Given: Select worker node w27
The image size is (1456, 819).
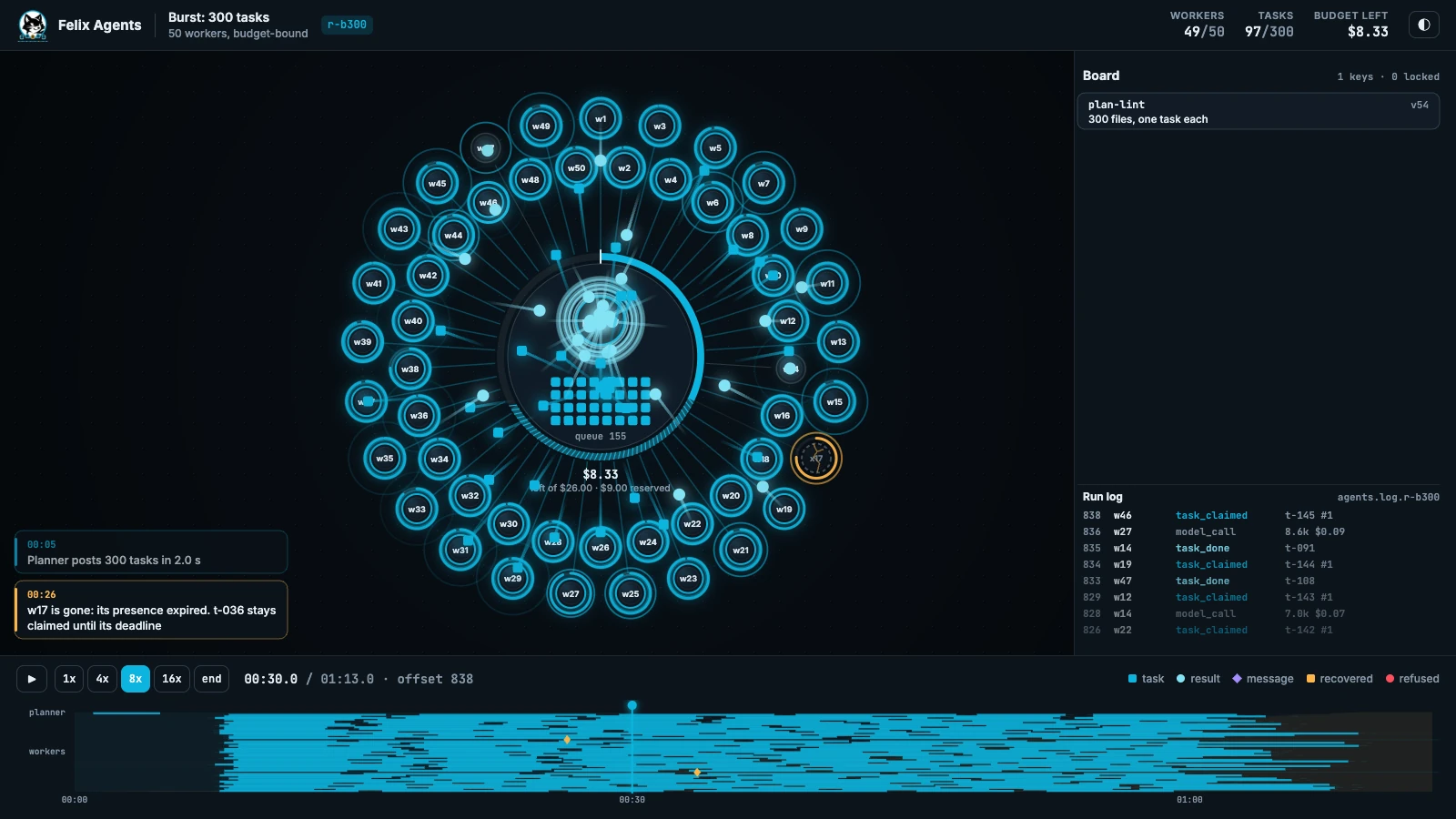Looking at the screenshot, I should pyautogui.click(x=571, y=593).
